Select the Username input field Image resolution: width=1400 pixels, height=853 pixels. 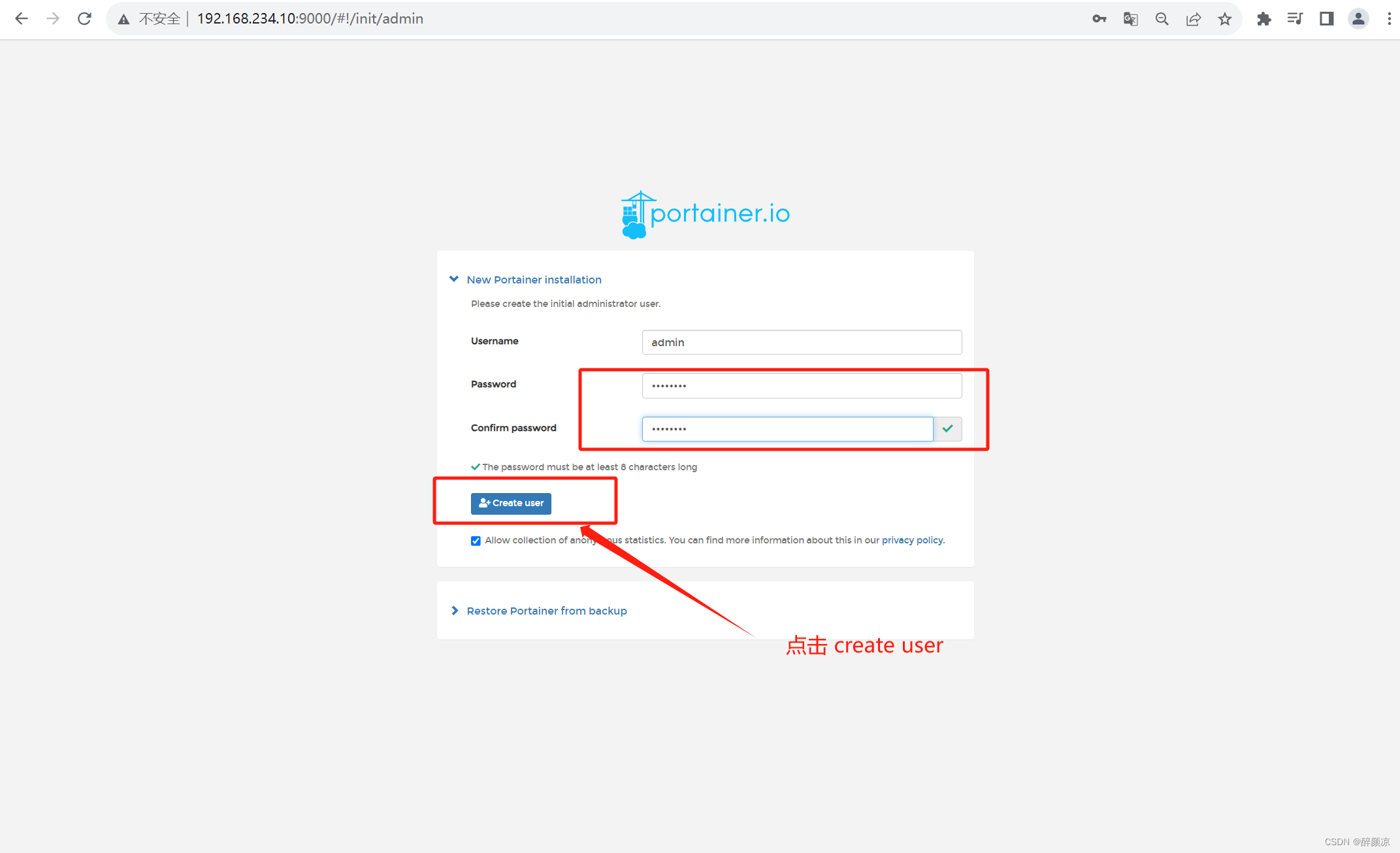(799, 342)
